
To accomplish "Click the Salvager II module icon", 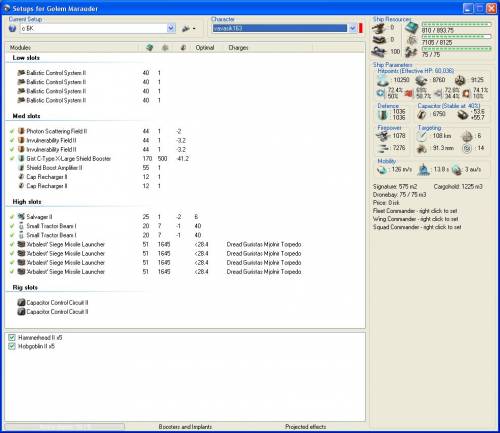I will [21, 217].
